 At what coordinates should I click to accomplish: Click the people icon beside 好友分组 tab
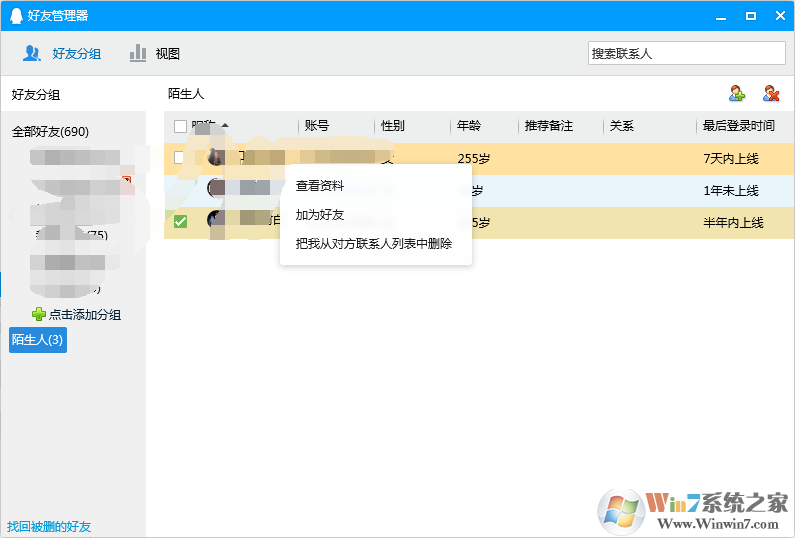[x=32, y=53]
